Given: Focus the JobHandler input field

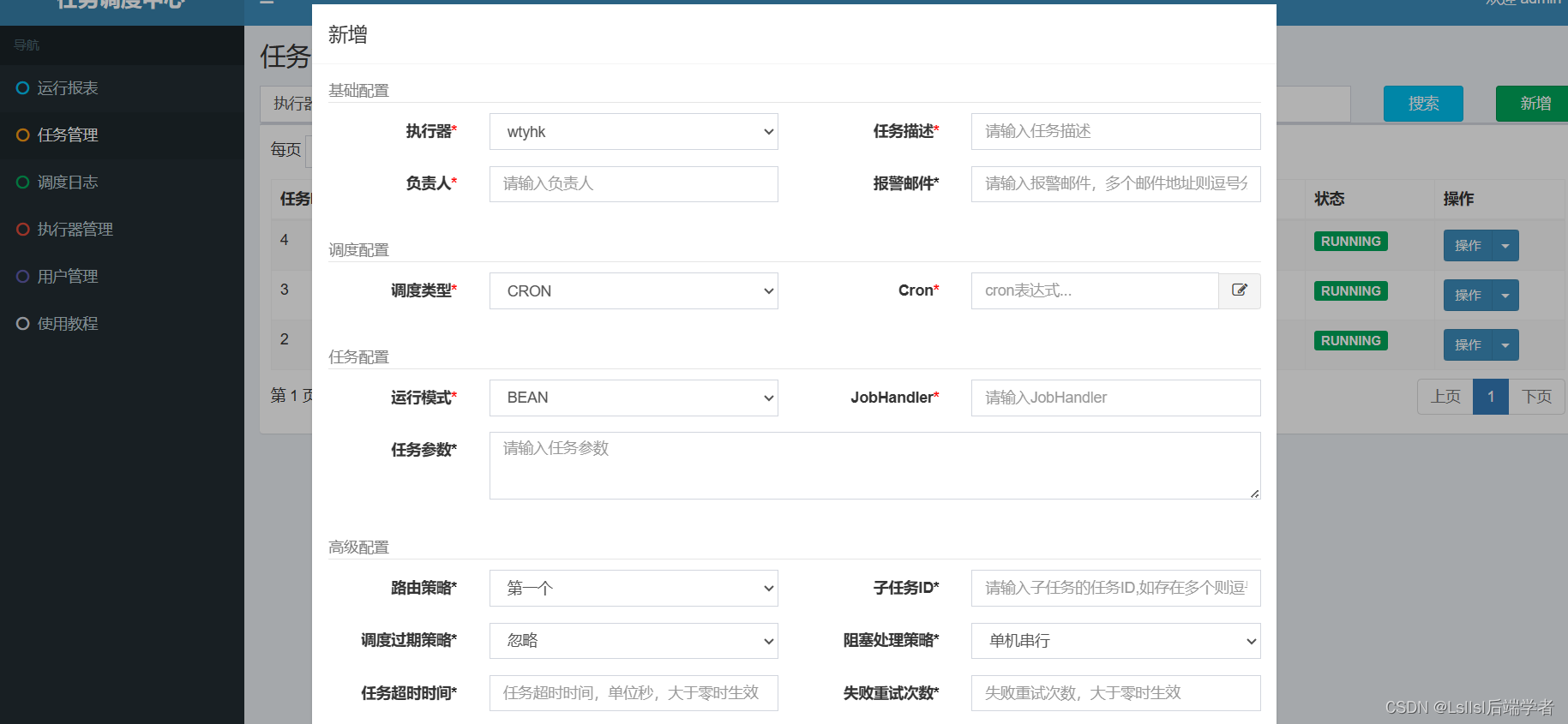Looking at the screenshot, I should tap(1115, 398).
